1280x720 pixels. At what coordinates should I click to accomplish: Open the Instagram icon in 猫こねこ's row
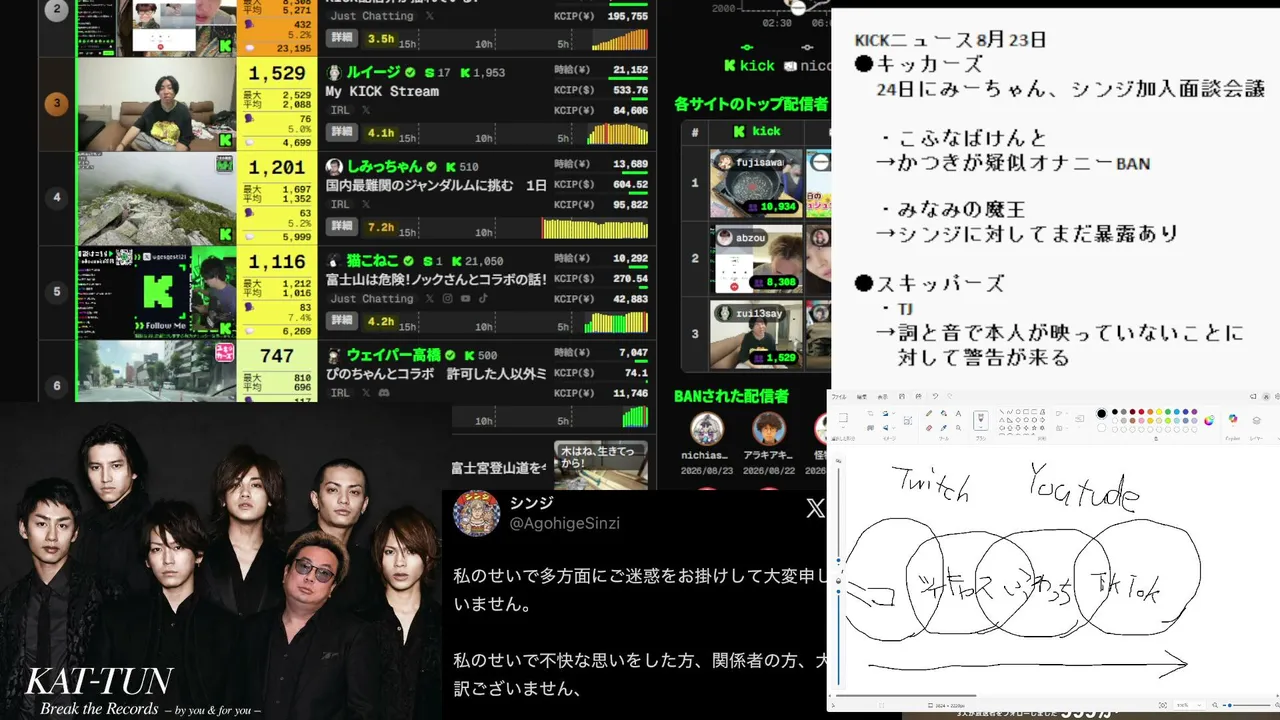click(448, 298)
